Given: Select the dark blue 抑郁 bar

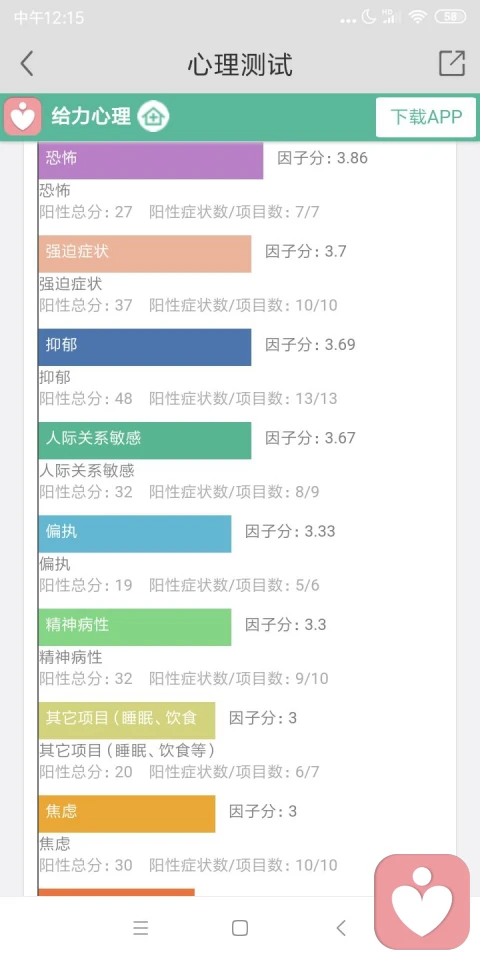Looking at the screenshot, I should 144,347.
